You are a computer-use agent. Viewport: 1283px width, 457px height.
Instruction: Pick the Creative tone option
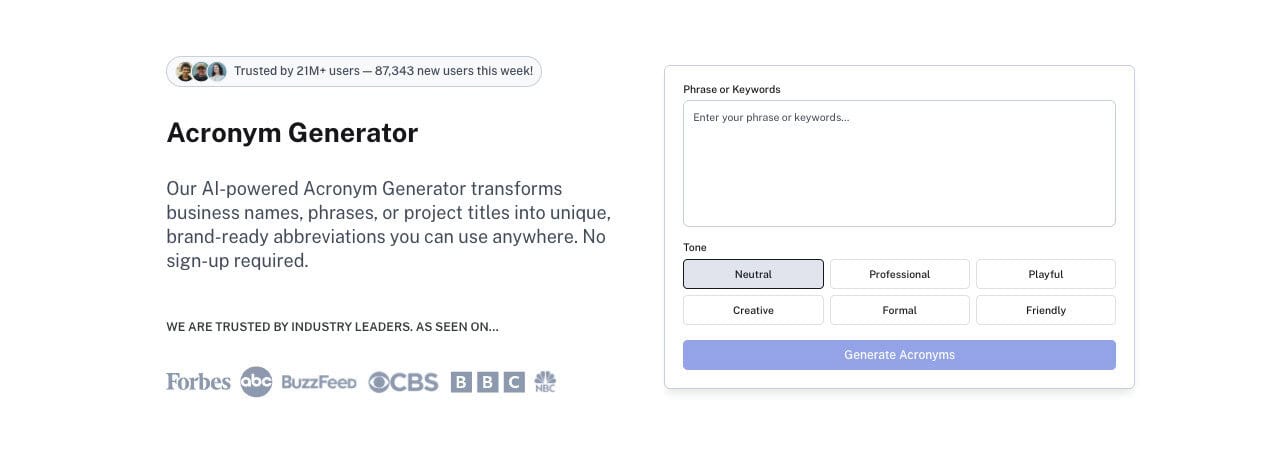pyautogui.click(x=753, y=310)
